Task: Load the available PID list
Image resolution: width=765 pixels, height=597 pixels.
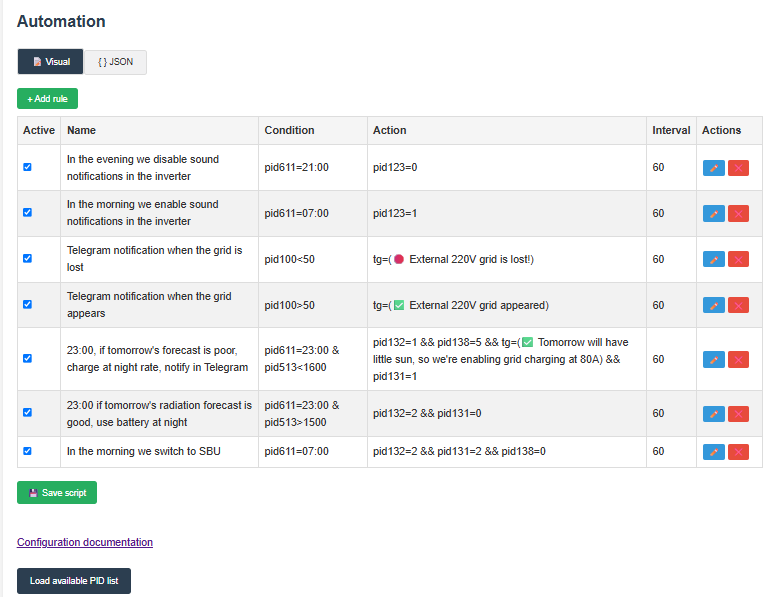Action: coord(74,581)
